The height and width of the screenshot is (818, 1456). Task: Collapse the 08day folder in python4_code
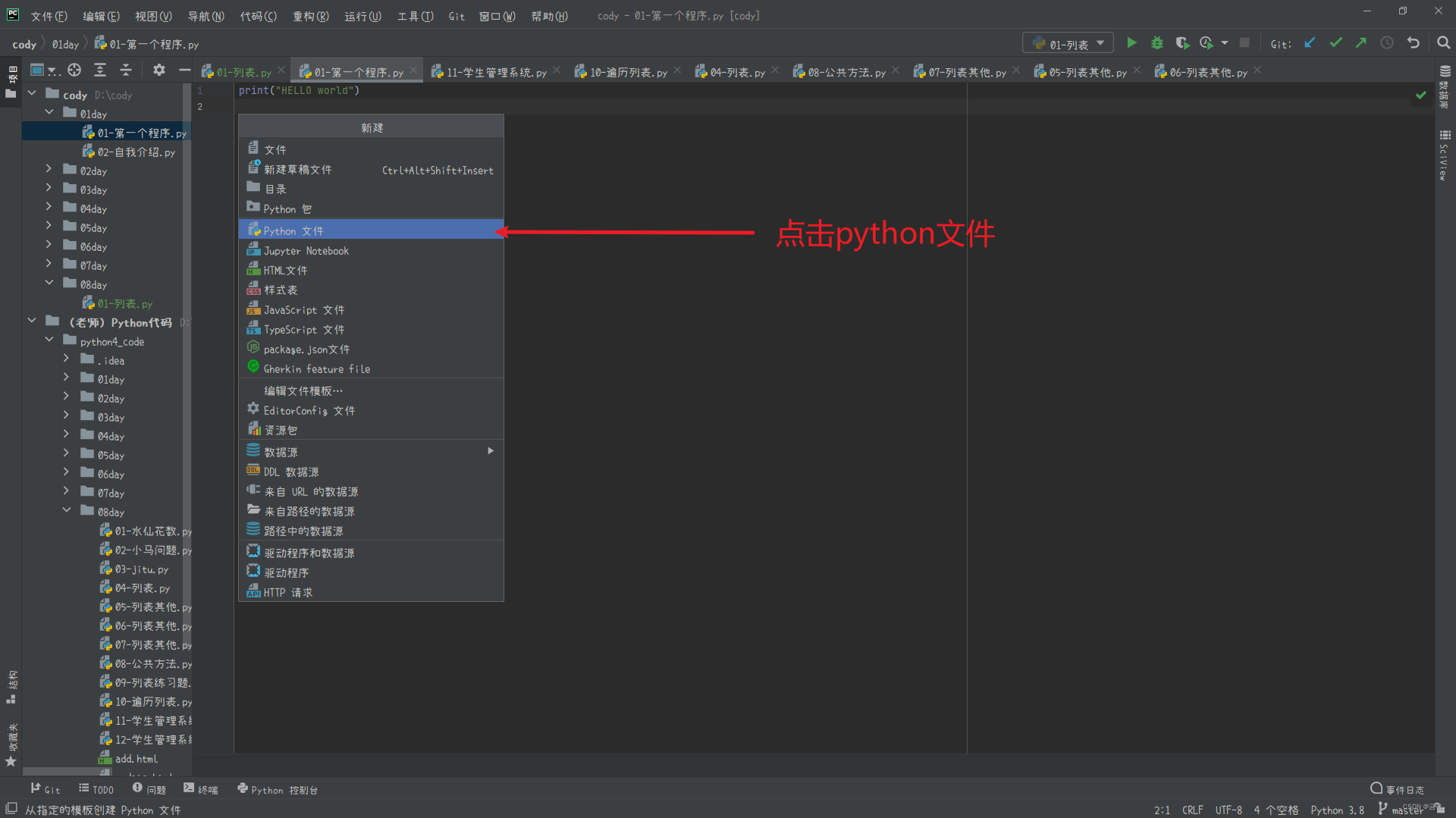point(67,510)
